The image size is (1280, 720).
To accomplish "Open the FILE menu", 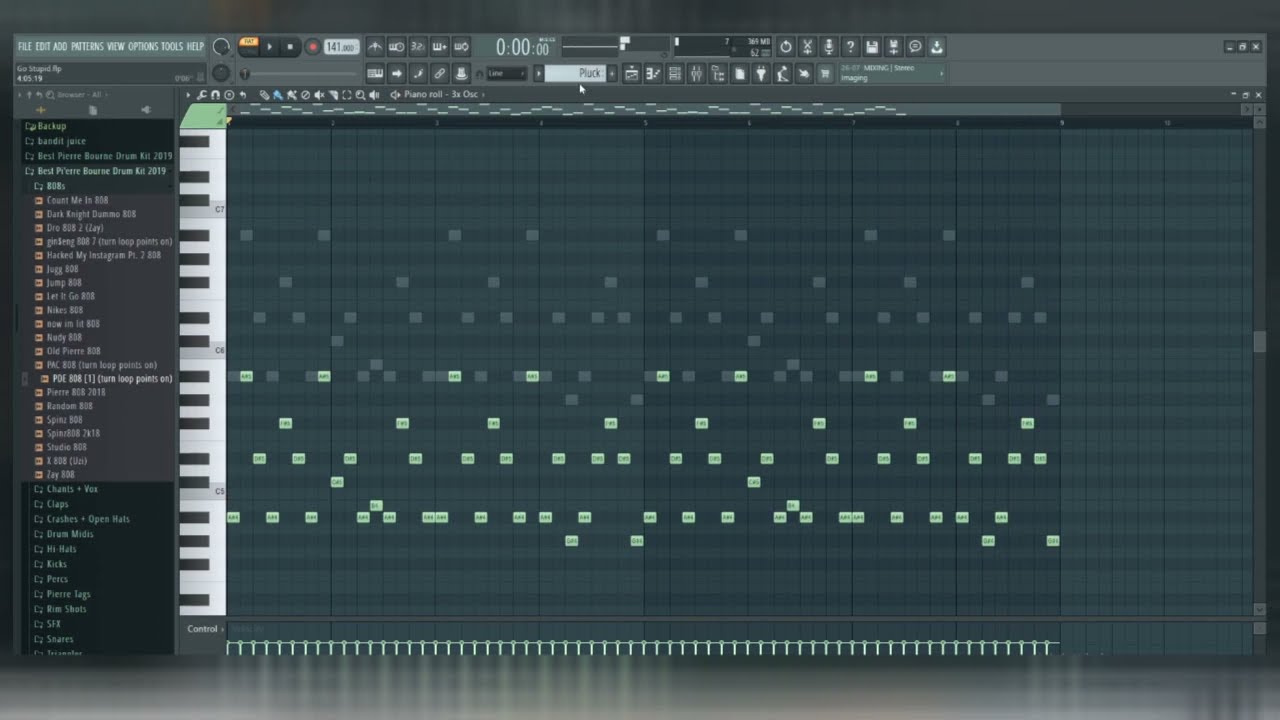I will point(24,46).
